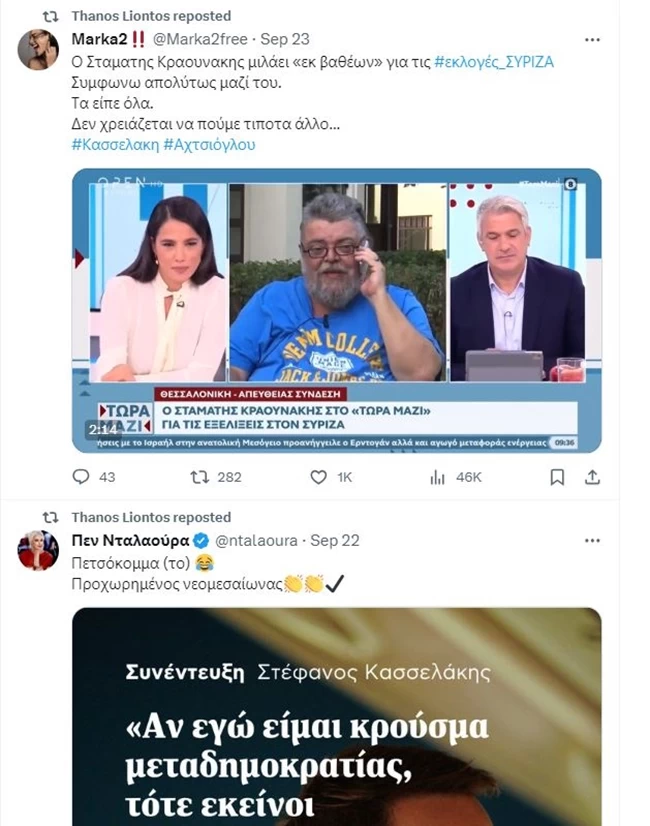Open hashtag #Κασσελακη

click(x=115, y=144)
